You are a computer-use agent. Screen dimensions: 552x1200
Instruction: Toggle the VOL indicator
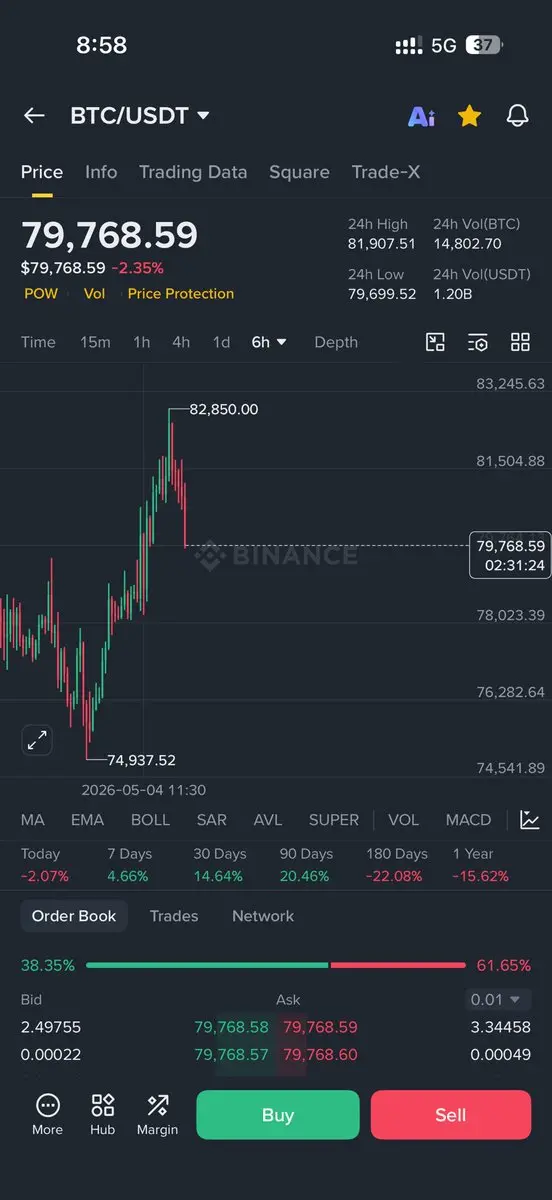coord(403,820)
